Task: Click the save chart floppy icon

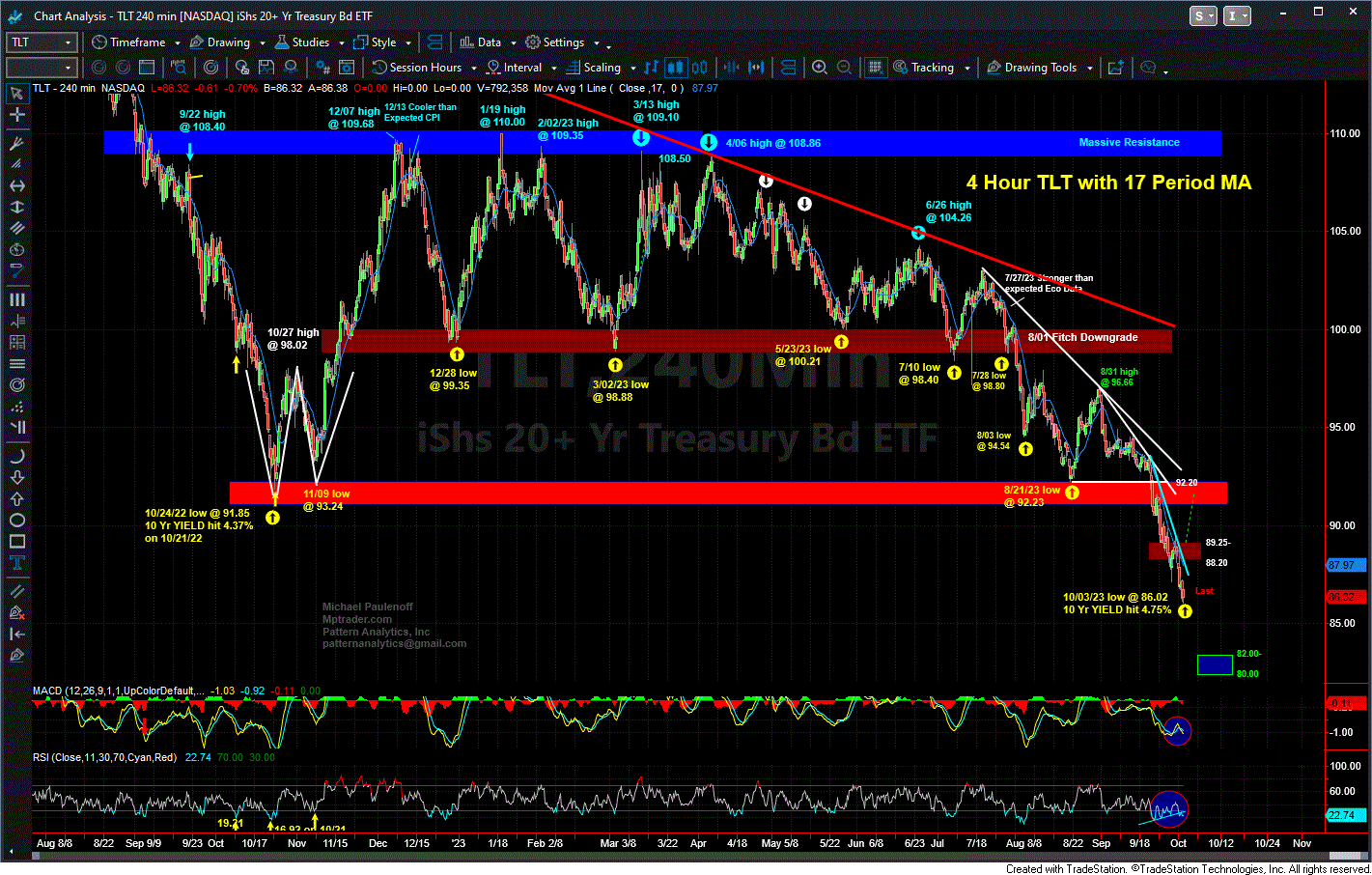Action: point(266,68)
